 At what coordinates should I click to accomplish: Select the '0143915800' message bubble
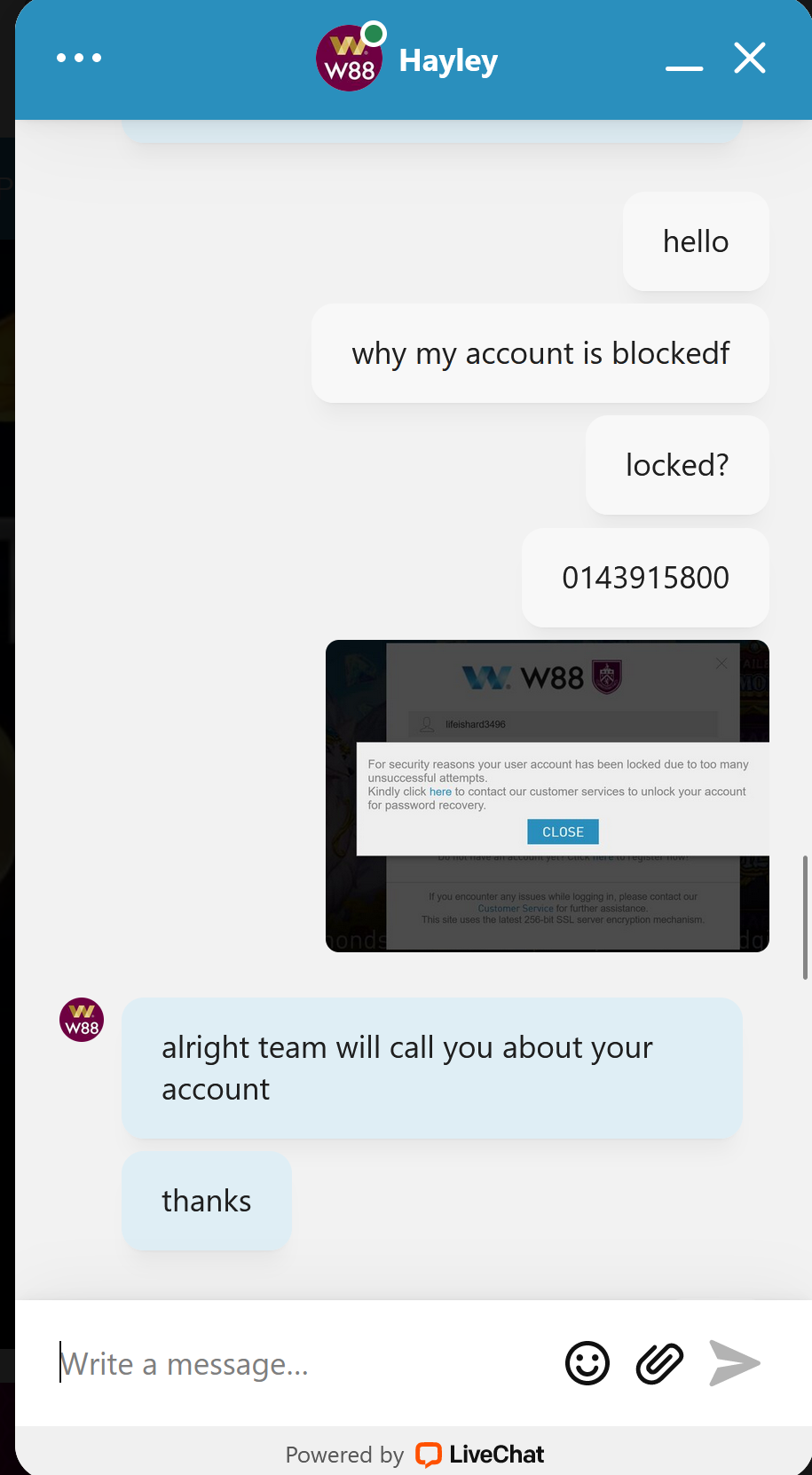(645, 578)
